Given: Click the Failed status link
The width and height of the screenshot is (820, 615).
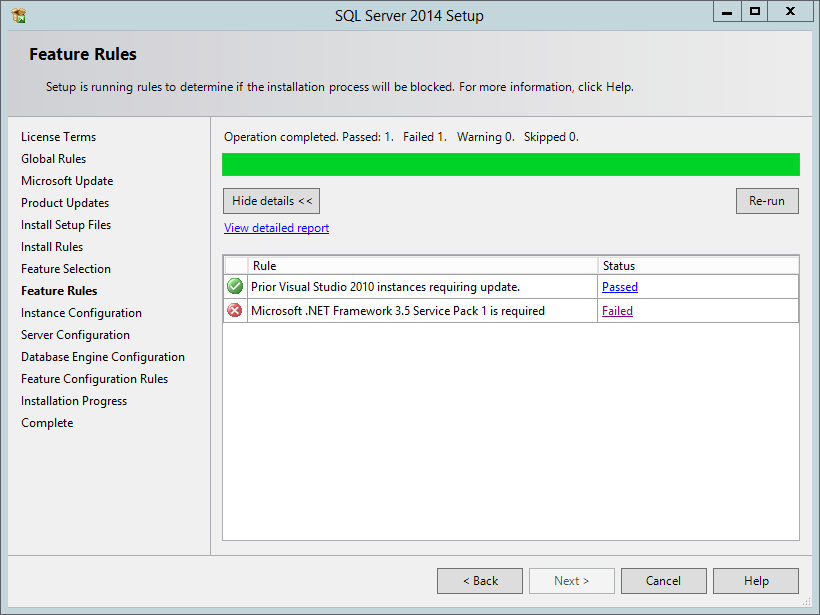Looking at the screenshot, I should coord(617,310).
